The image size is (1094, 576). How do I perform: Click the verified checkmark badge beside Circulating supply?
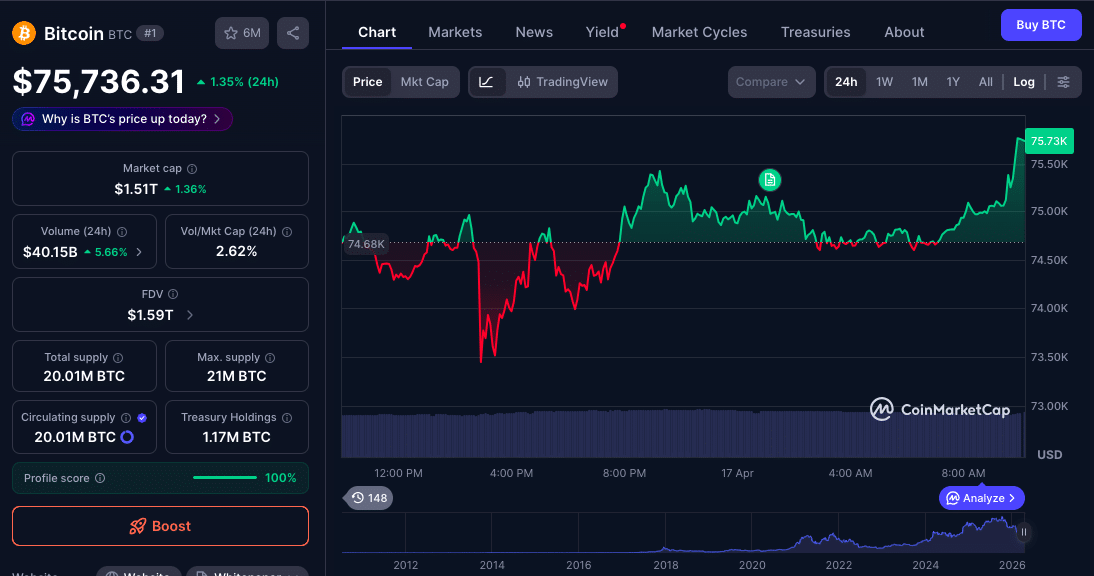142,418
